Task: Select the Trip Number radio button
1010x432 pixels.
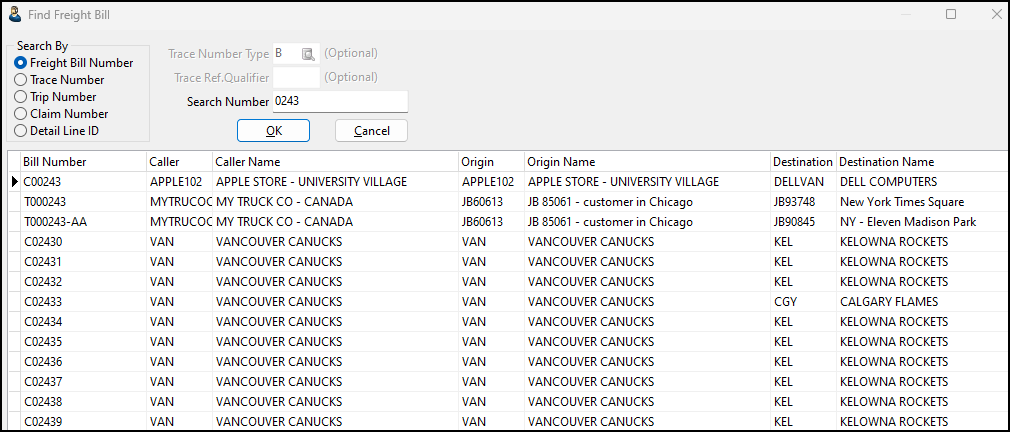Action: coord(20,97)
